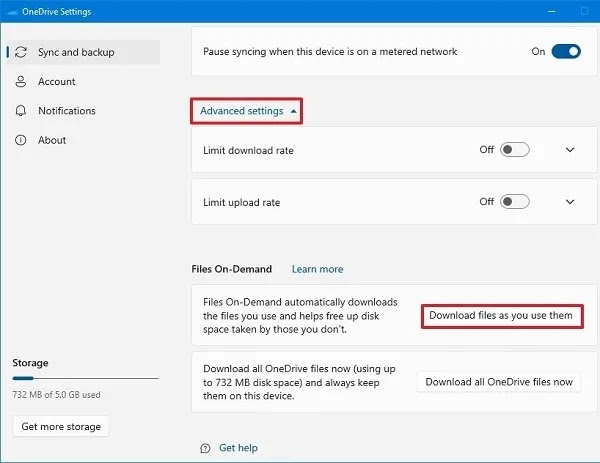Enable the Limit upload rate switch
Viewport: 600px width, 463px height.
click(x=515, y=202)
